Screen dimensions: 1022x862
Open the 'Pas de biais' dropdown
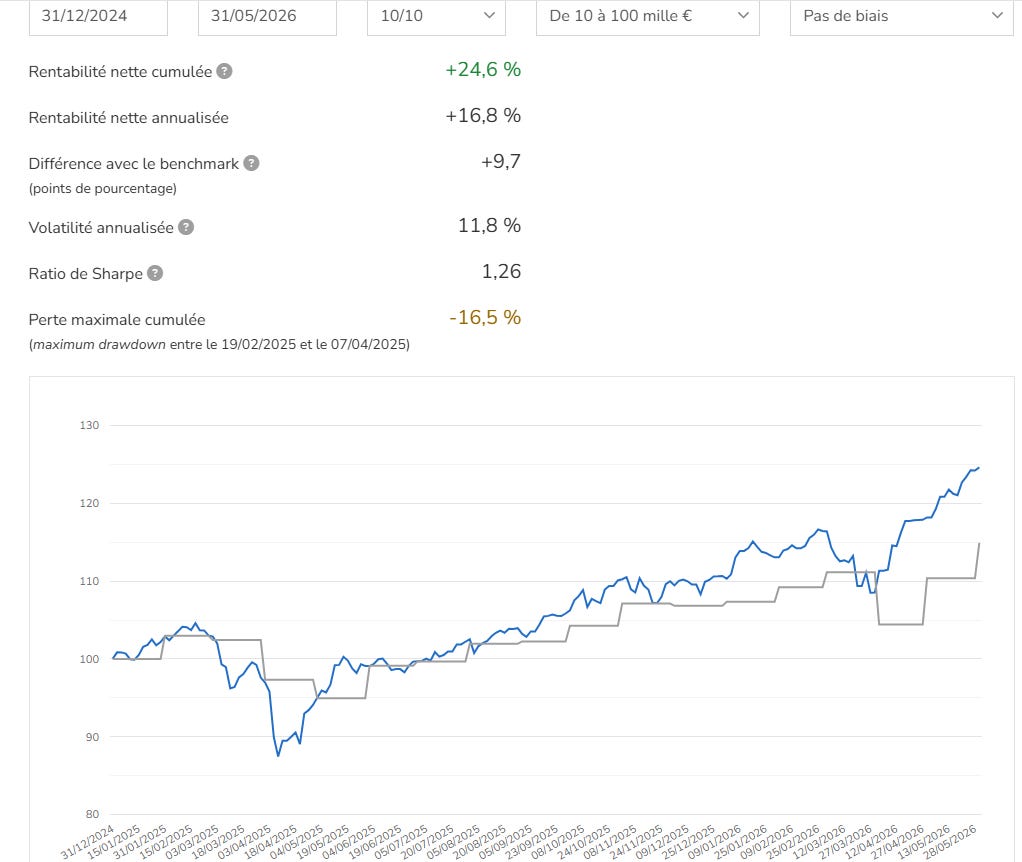[901, 16]
